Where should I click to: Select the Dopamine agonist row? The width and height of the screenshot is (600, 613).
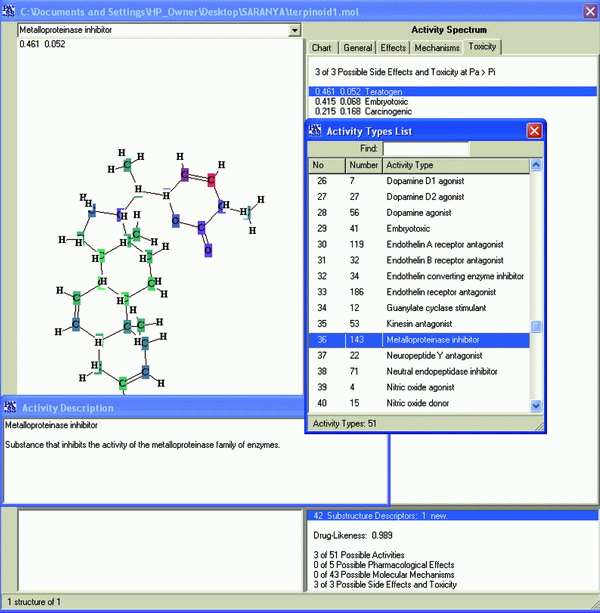pos(419,213)
